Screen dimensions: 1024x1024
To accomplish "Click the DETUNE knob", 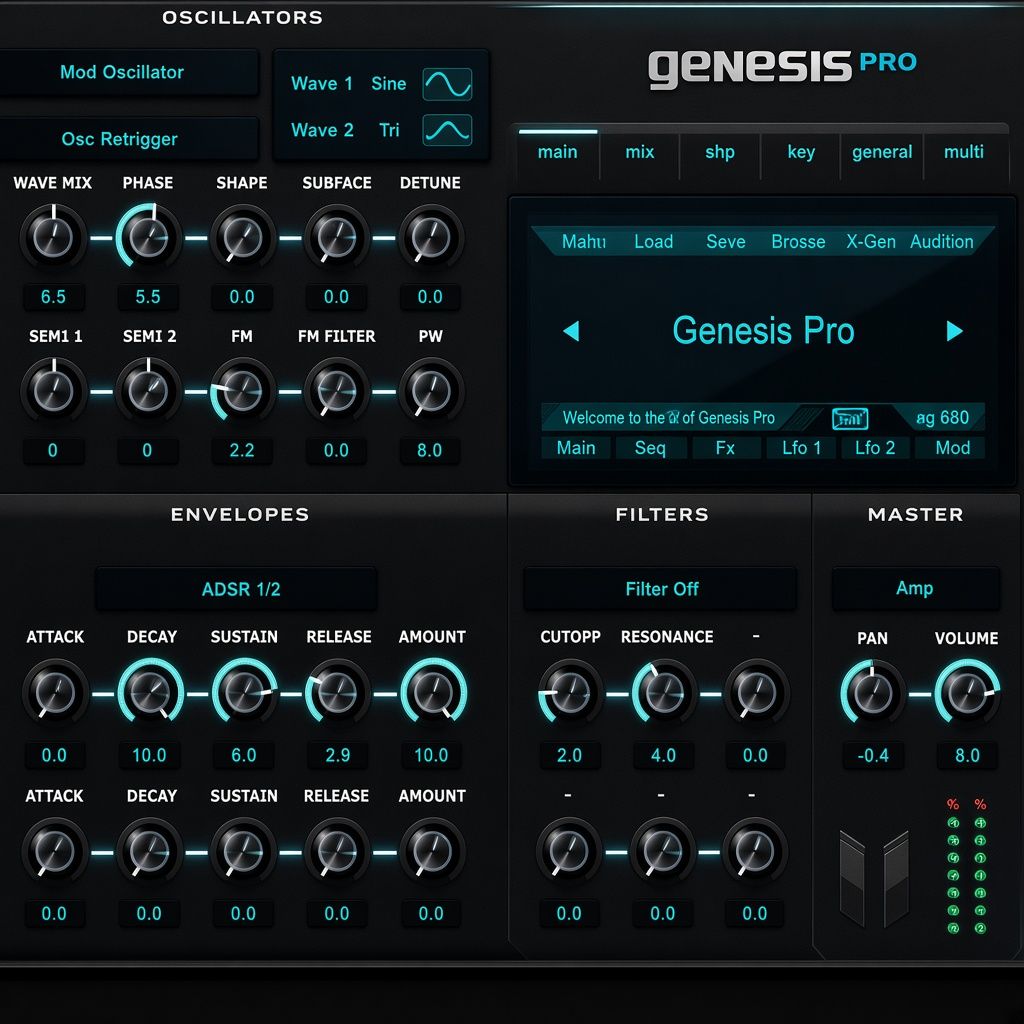I will click(430, 237).
